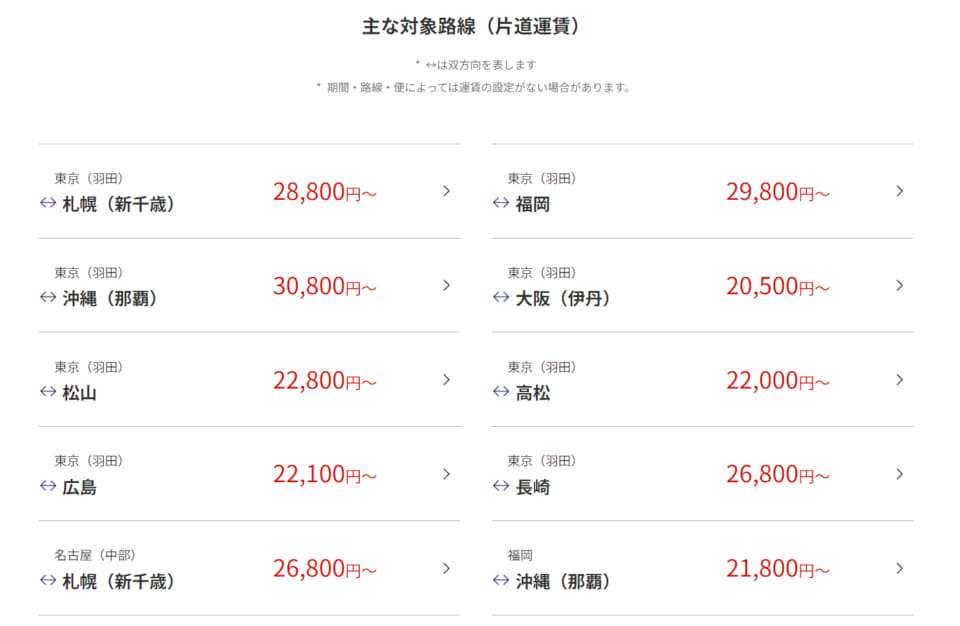Click the arrow icon on the 福岡↔沖縄（那覇）row

pyautogui.click(x=898, y=568)
